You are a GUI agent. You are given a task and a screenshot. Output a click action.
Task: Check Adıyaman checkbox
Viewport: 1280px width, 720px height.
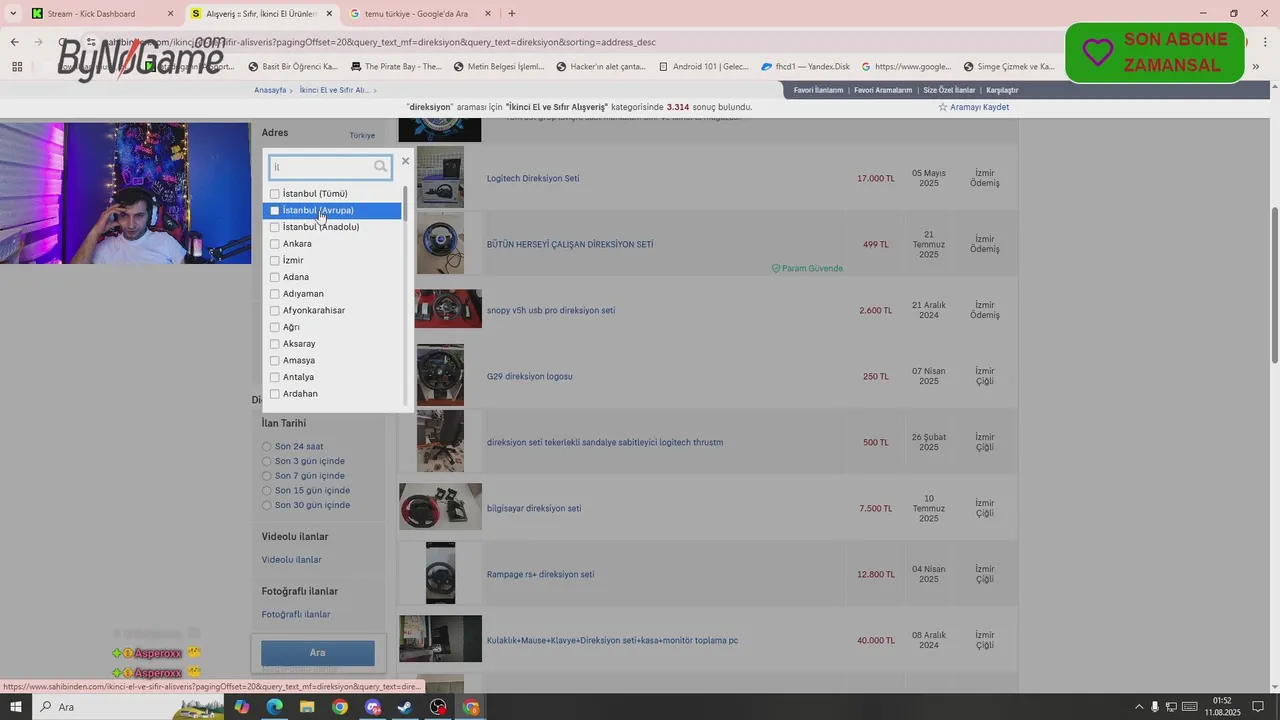[x=275, y=294]
